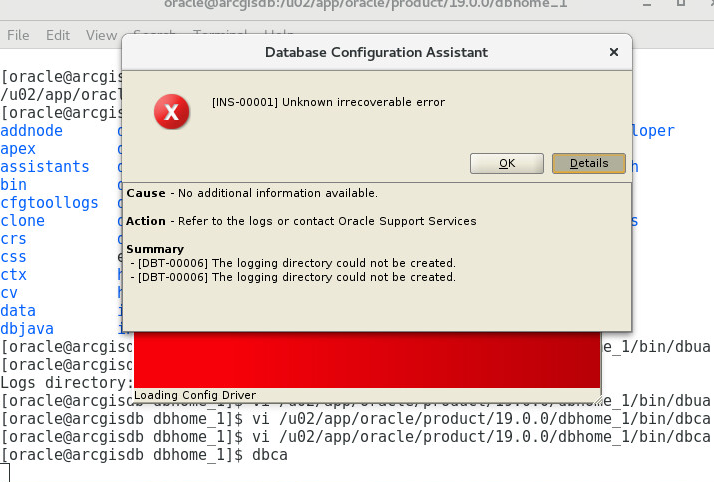Close the Database Configuration Assistant dialog
The width and height of the screenshot is (714, 482).
click(x=613, y=51)
